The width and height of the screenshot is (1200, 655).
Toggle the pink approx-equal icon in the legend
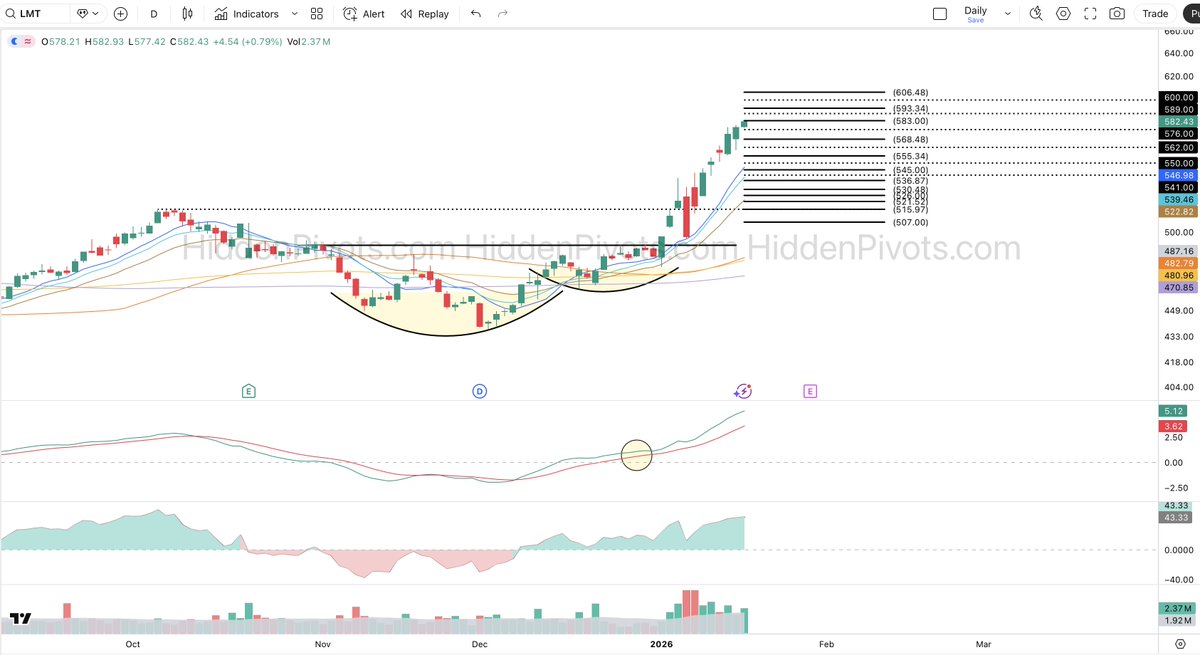pyautogui.click(x=27, y=42)
